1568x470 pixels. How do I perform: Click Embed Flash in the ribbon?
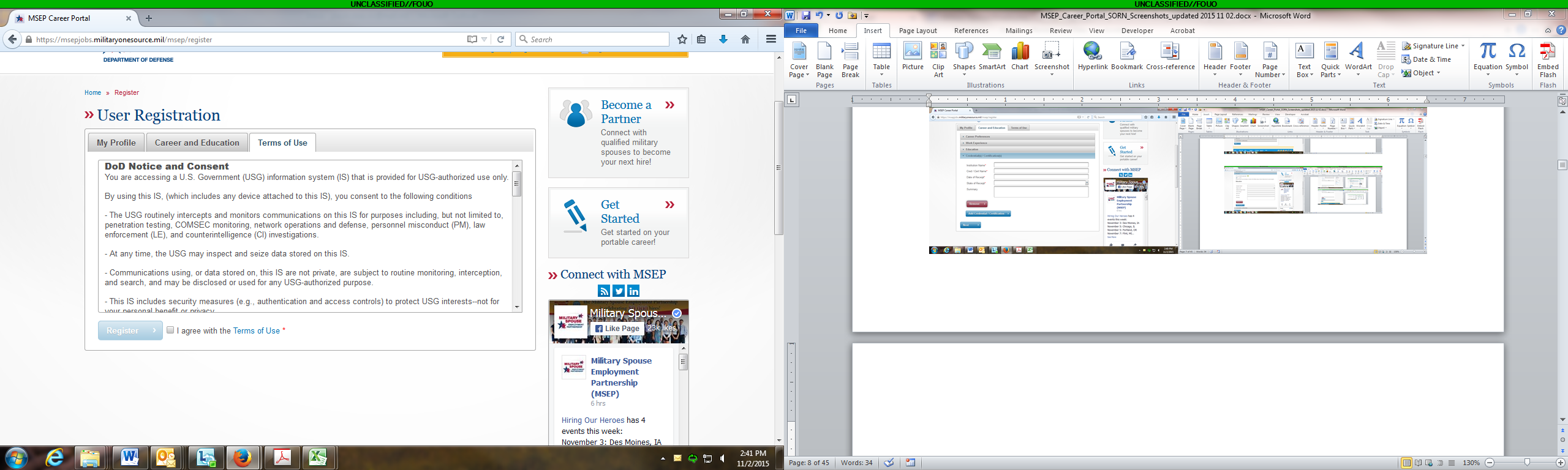(x=1548, y=60)
